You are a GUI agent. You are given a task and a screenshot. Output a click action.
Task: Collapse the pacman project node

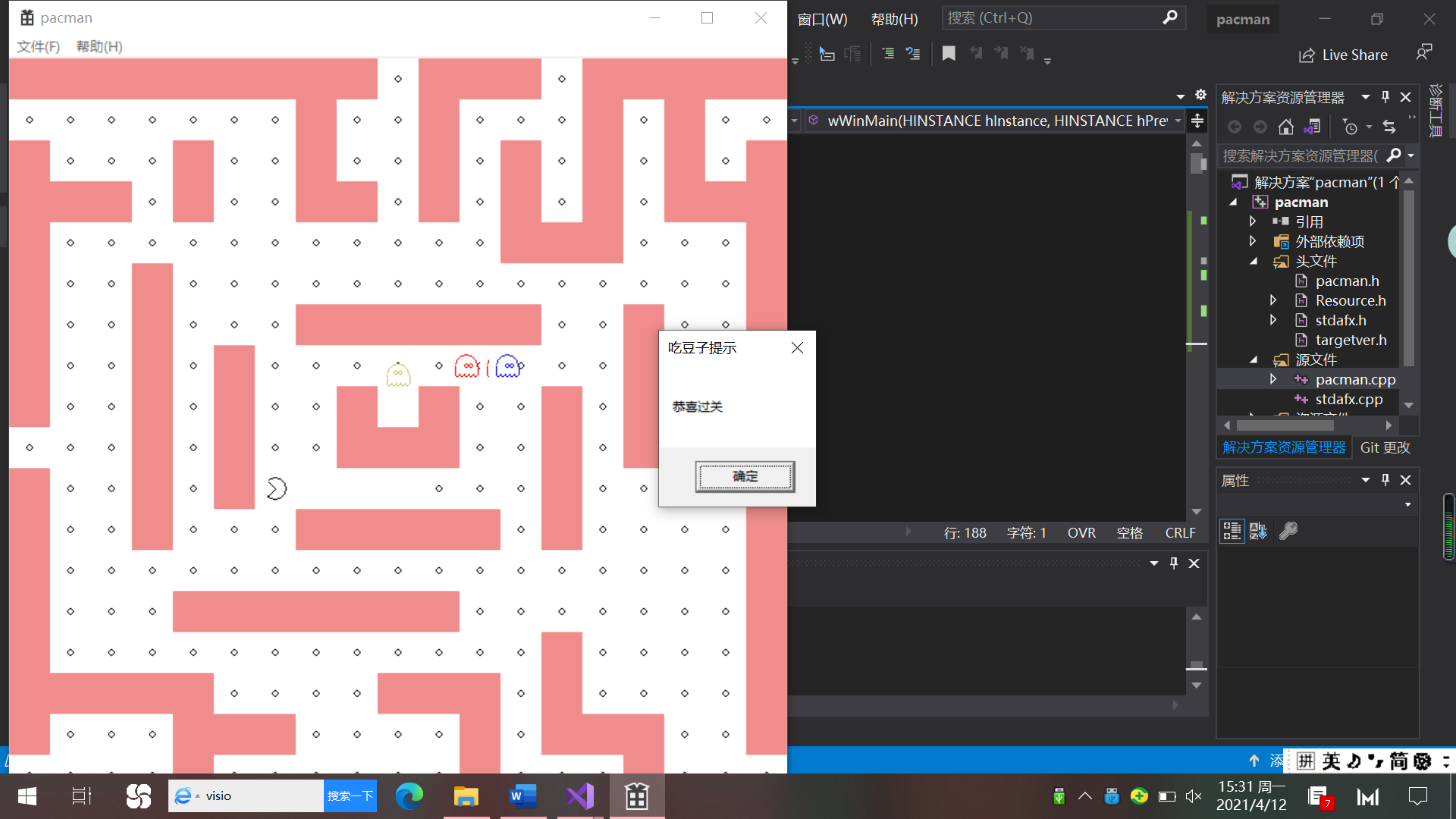tap(1234, 202)
